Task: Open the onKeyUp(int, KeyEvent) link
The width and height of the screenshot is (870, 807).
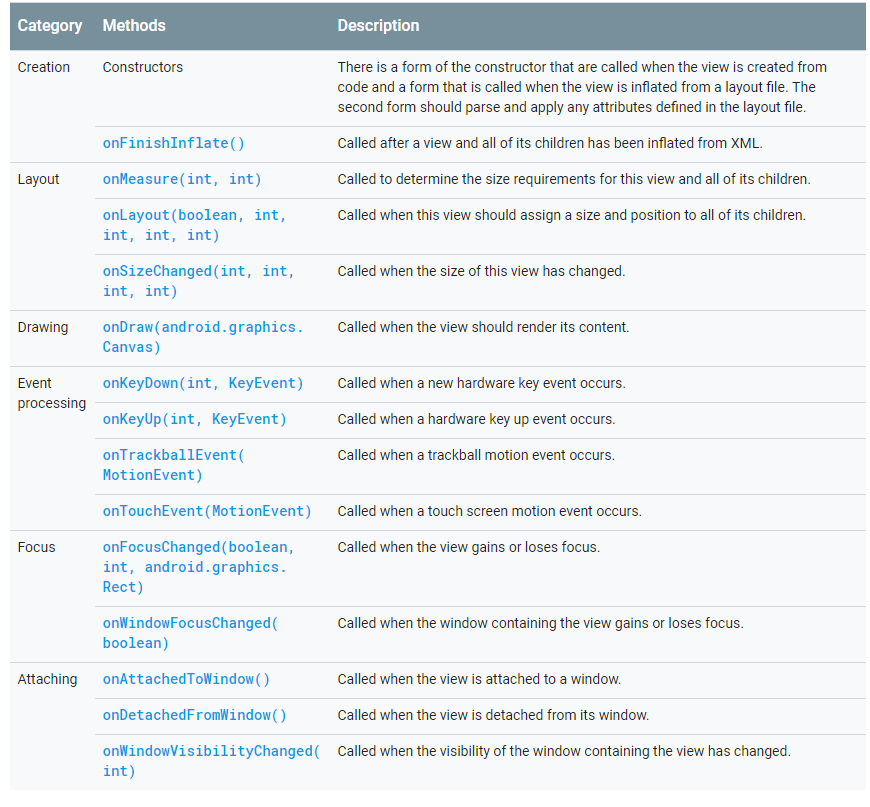Action: coord(194,419)
